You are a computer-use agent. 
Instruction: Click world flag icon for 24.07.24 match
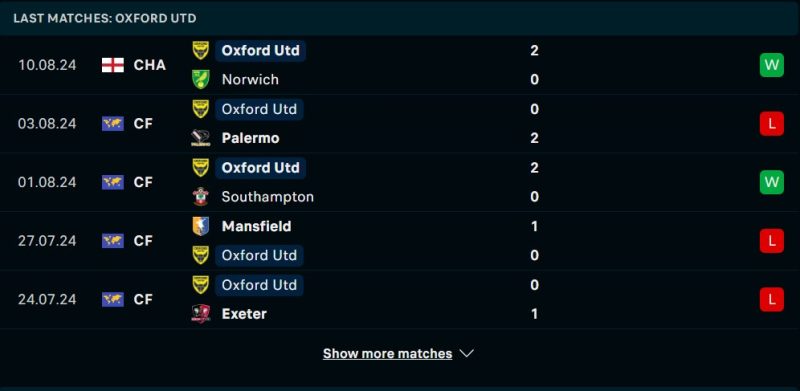pos(113,299)
